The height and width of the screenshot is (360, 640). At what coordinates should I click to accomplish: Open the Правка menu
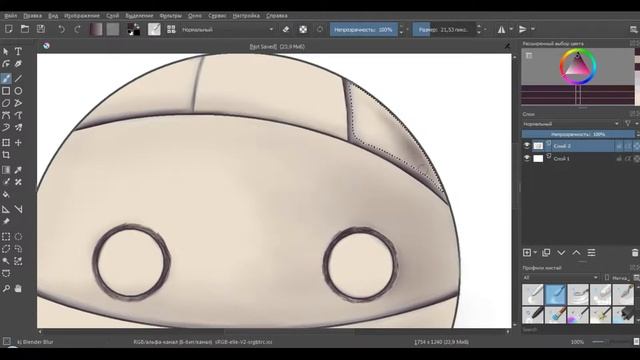33,16
